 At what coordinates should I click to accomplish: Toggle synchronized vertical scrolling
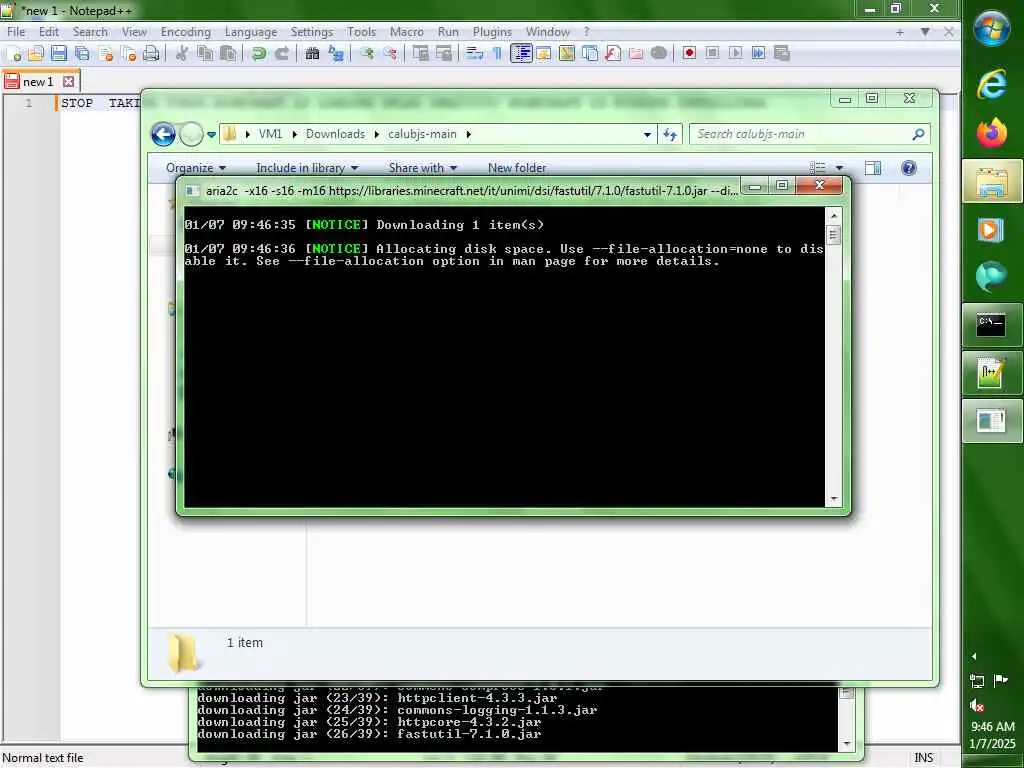coord(421,54)
